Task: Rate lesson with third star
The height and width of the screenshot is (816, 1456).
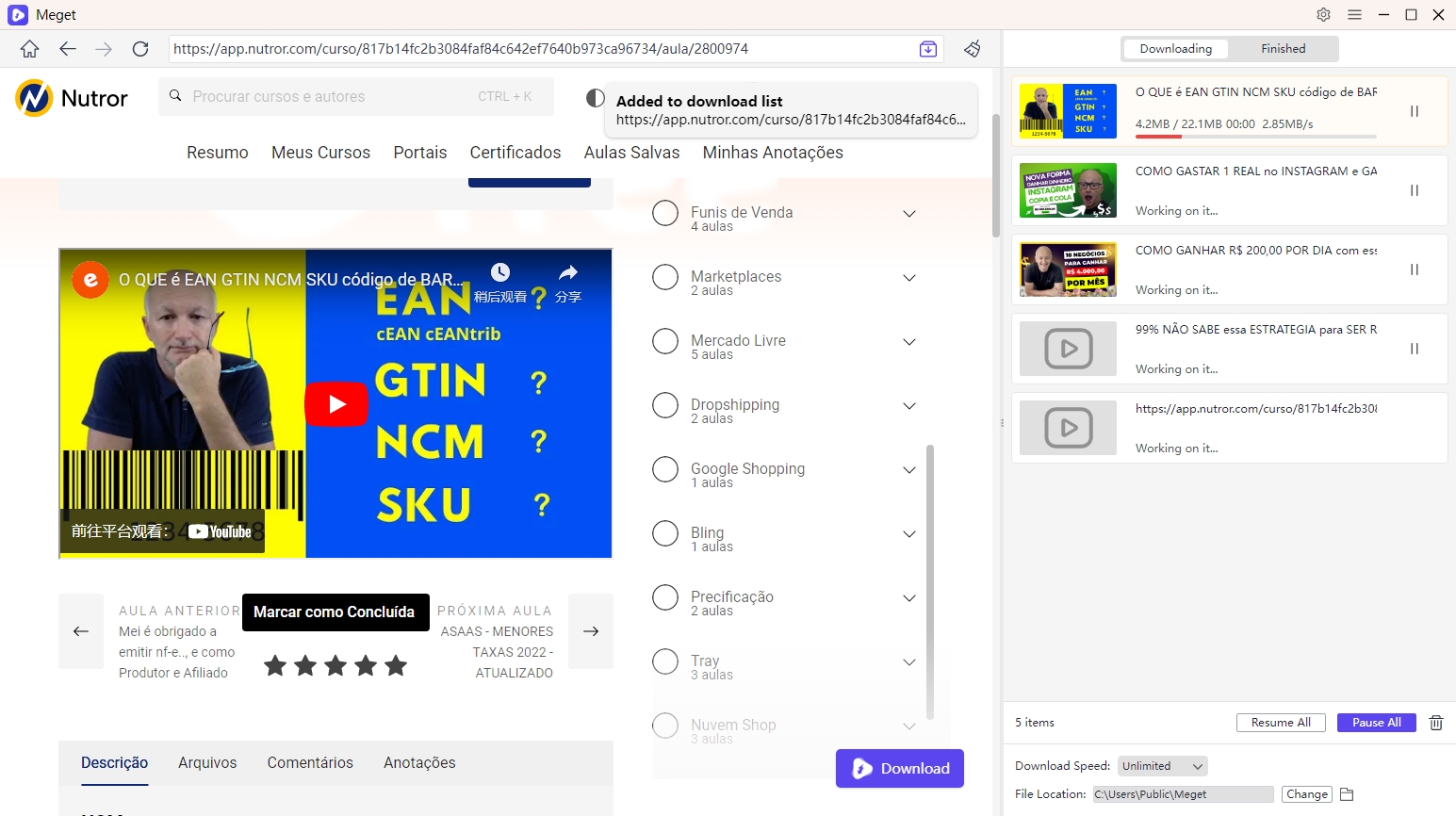Action: (x=335, y=665)
